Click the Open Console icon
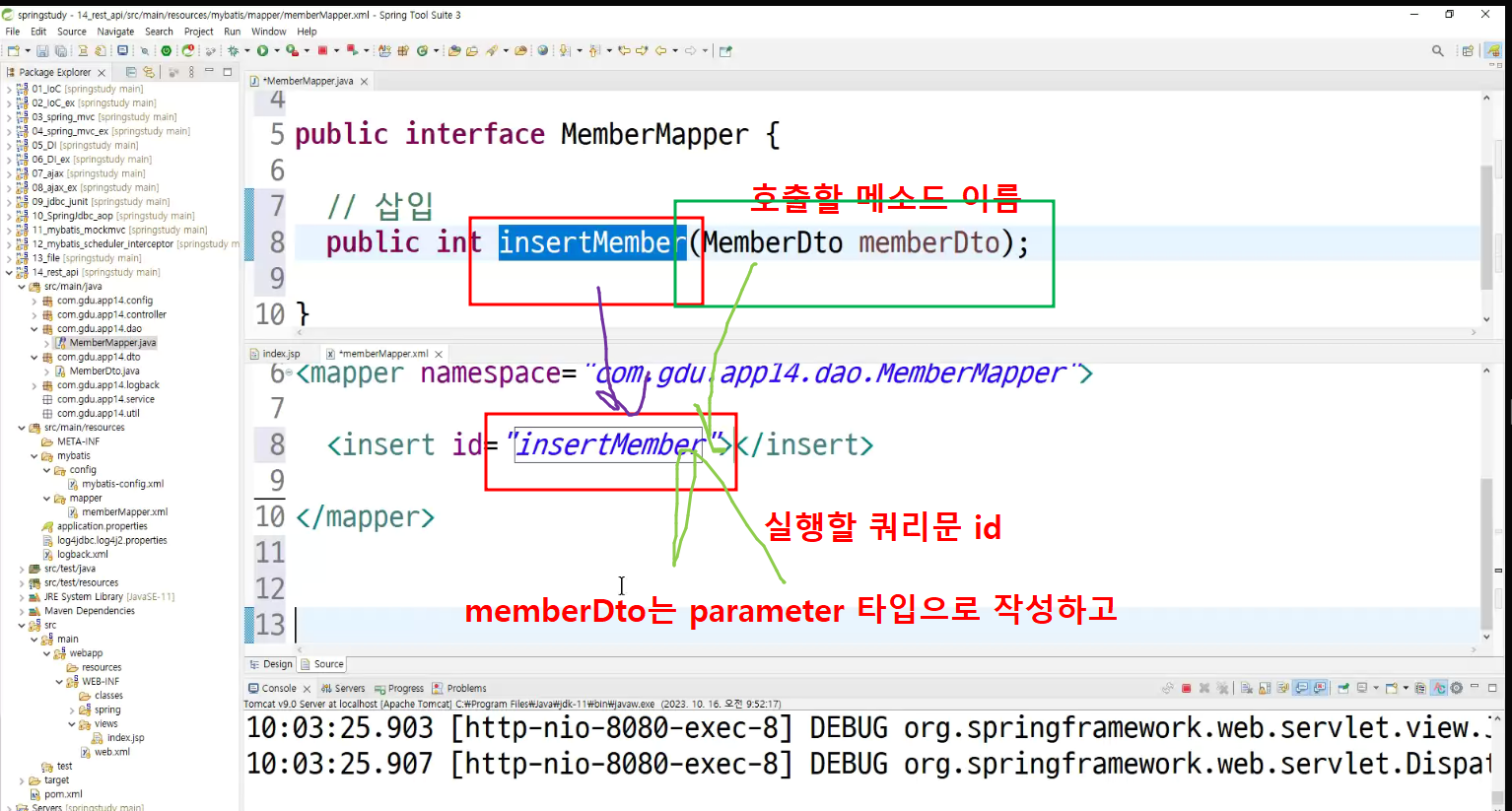Image resolution: width=1512 pixels, height=811 pixels. click(1392, 688)
